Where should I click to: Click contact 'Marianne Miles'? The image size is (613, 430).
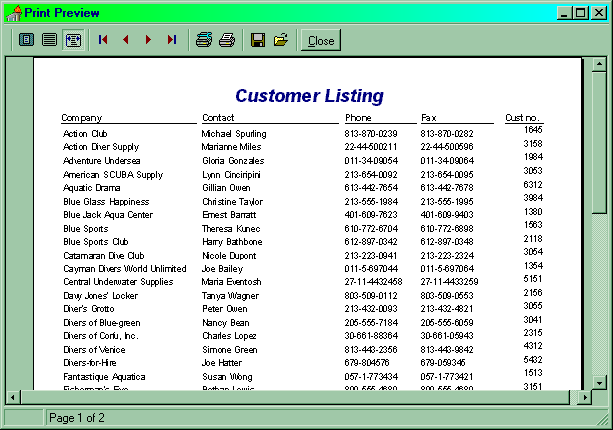point(231,147)
